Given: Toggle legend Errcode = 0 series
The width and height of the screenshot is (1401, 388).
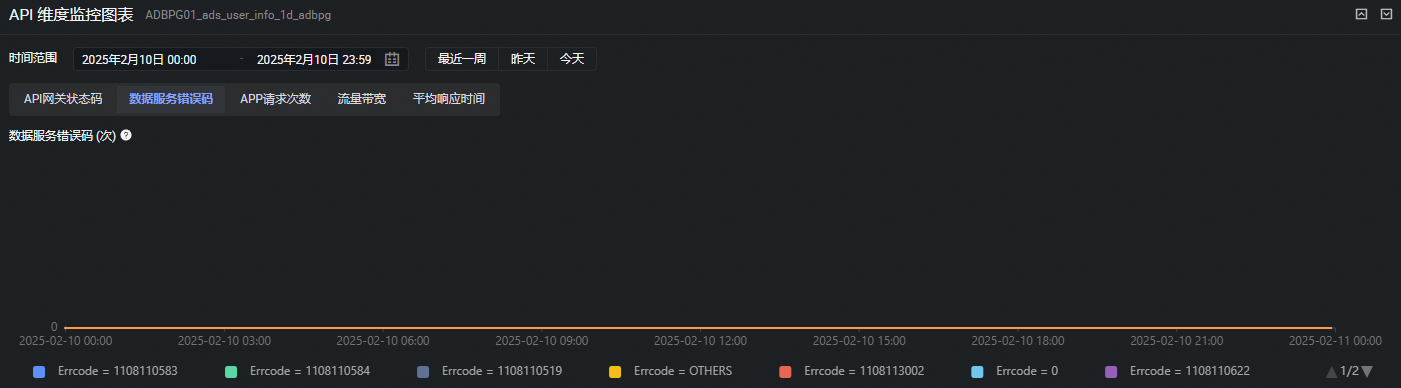Looking at the screenshot, I should (1014, 371).
